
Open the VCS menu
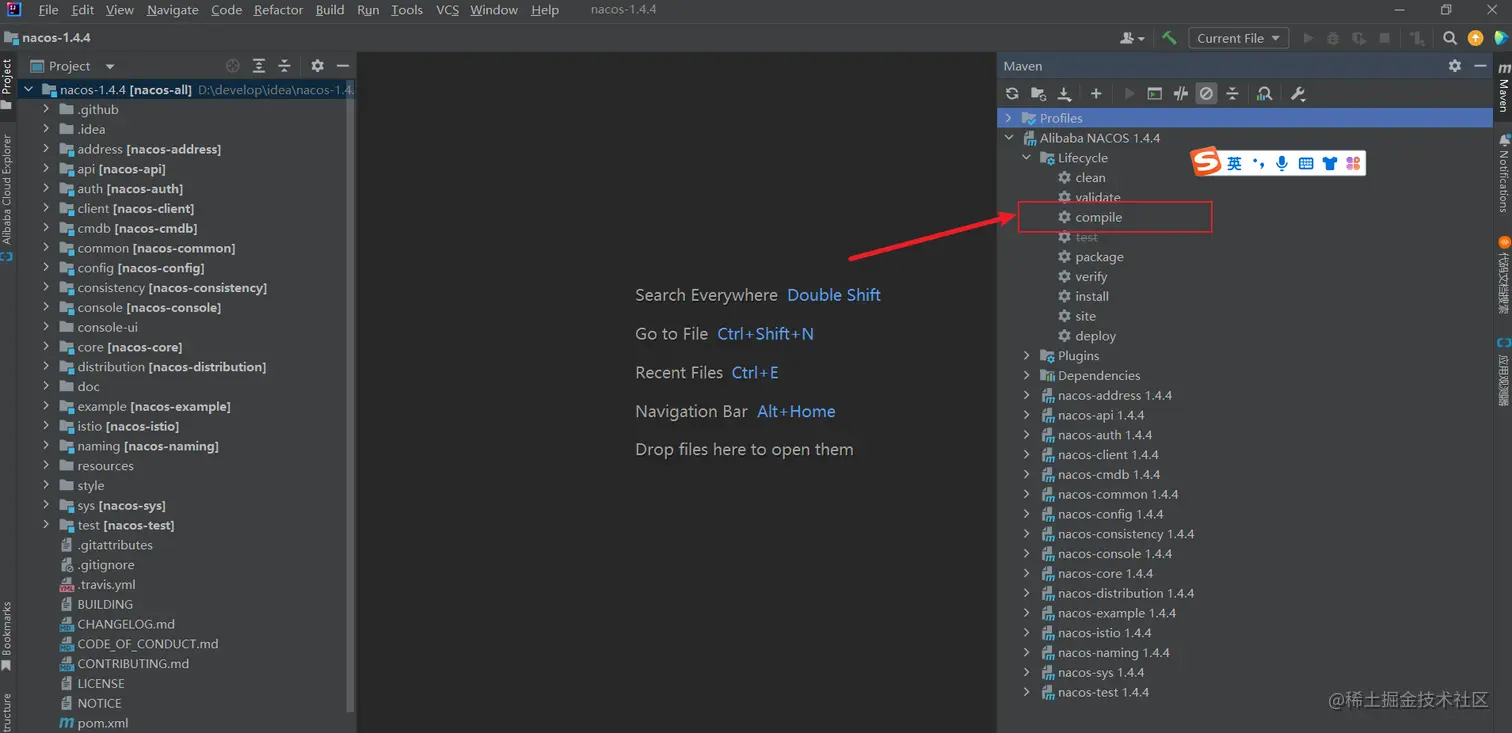click(448, 10)
